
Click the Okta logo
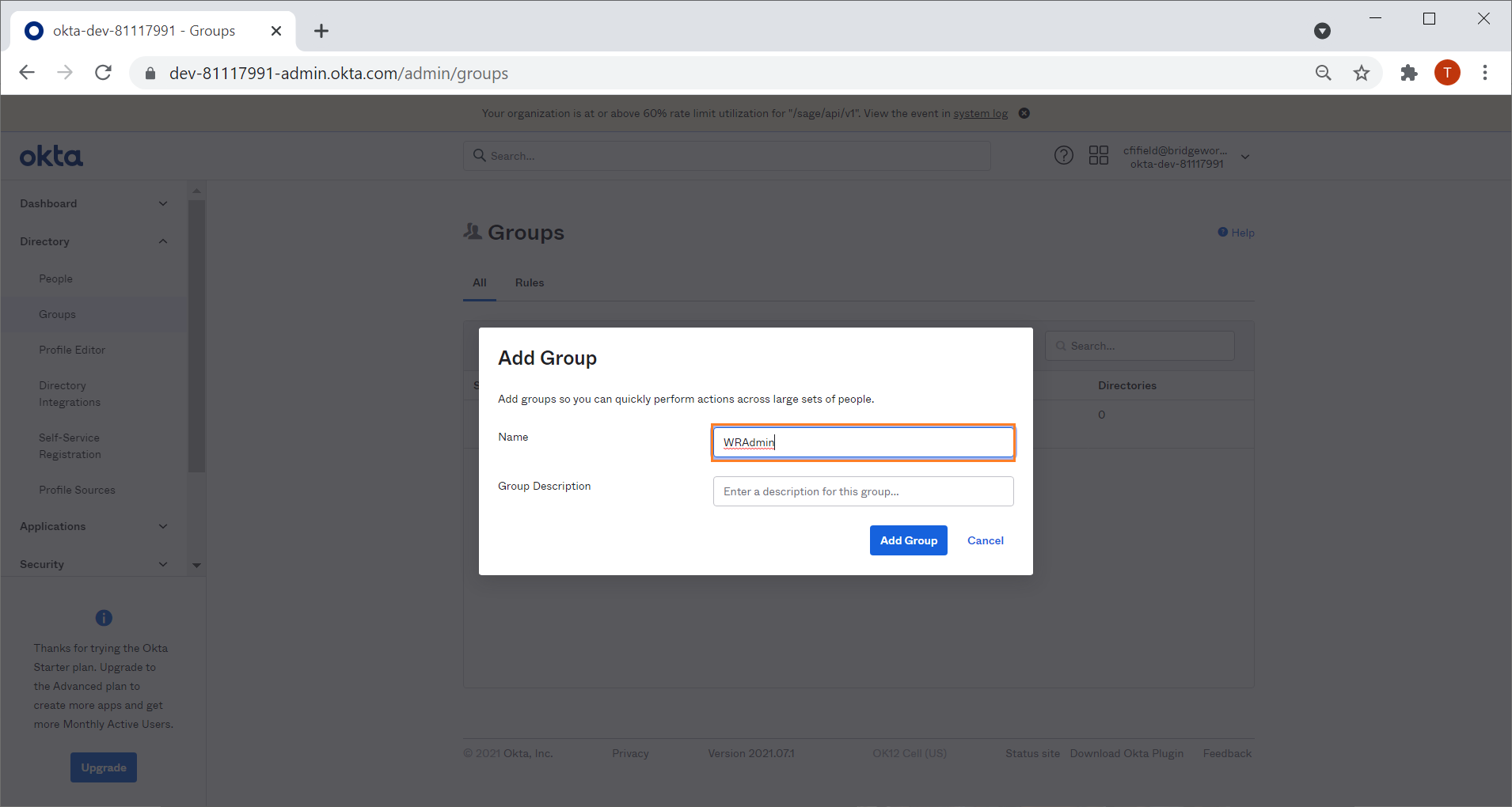point(51,156)
